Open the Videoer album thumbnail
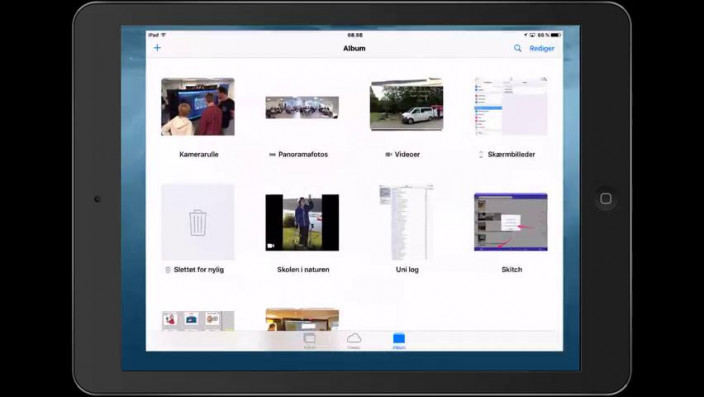Viewport: 704px width, 397px height. click(406, 105)
